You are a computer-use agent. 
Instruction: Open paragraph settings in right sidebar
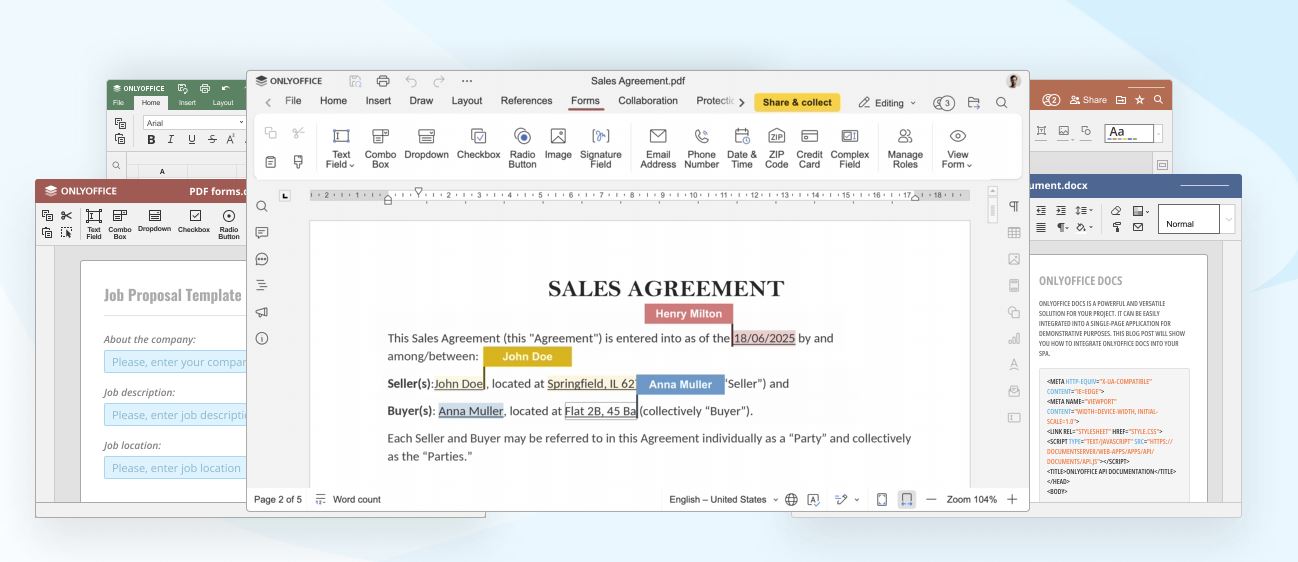(1014, 206)
